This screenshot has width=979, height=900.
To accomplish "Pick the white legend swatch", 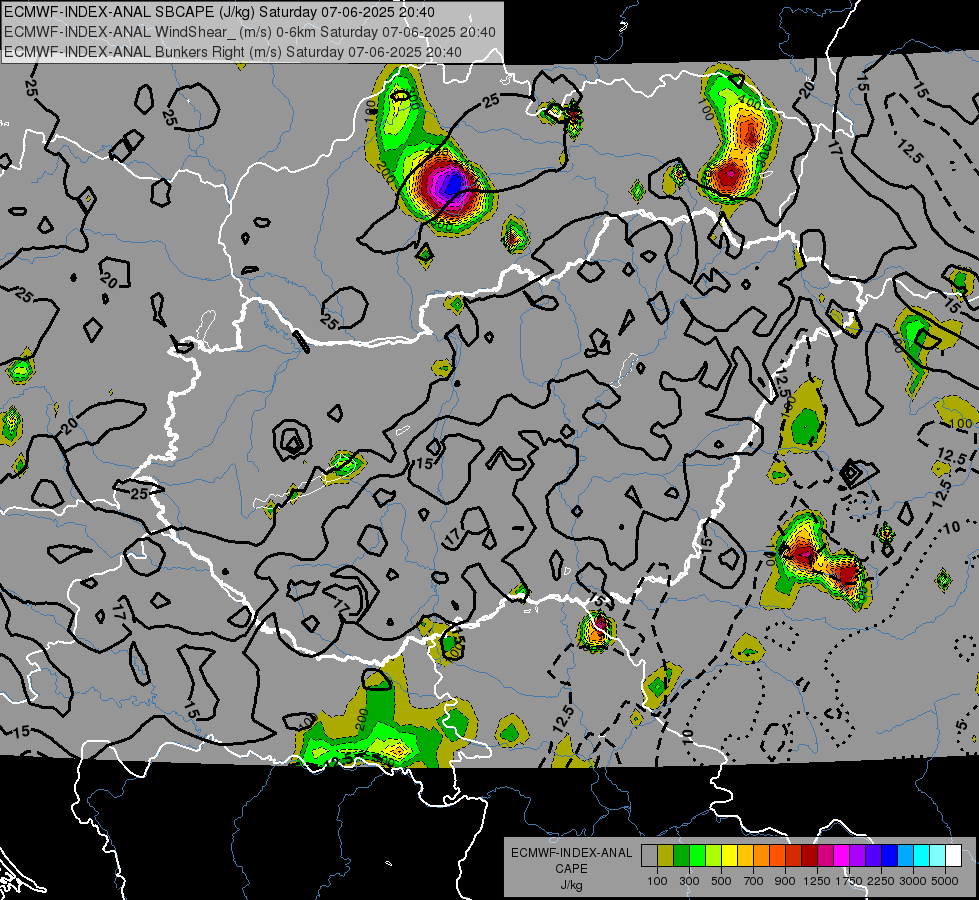I will 954,856.
